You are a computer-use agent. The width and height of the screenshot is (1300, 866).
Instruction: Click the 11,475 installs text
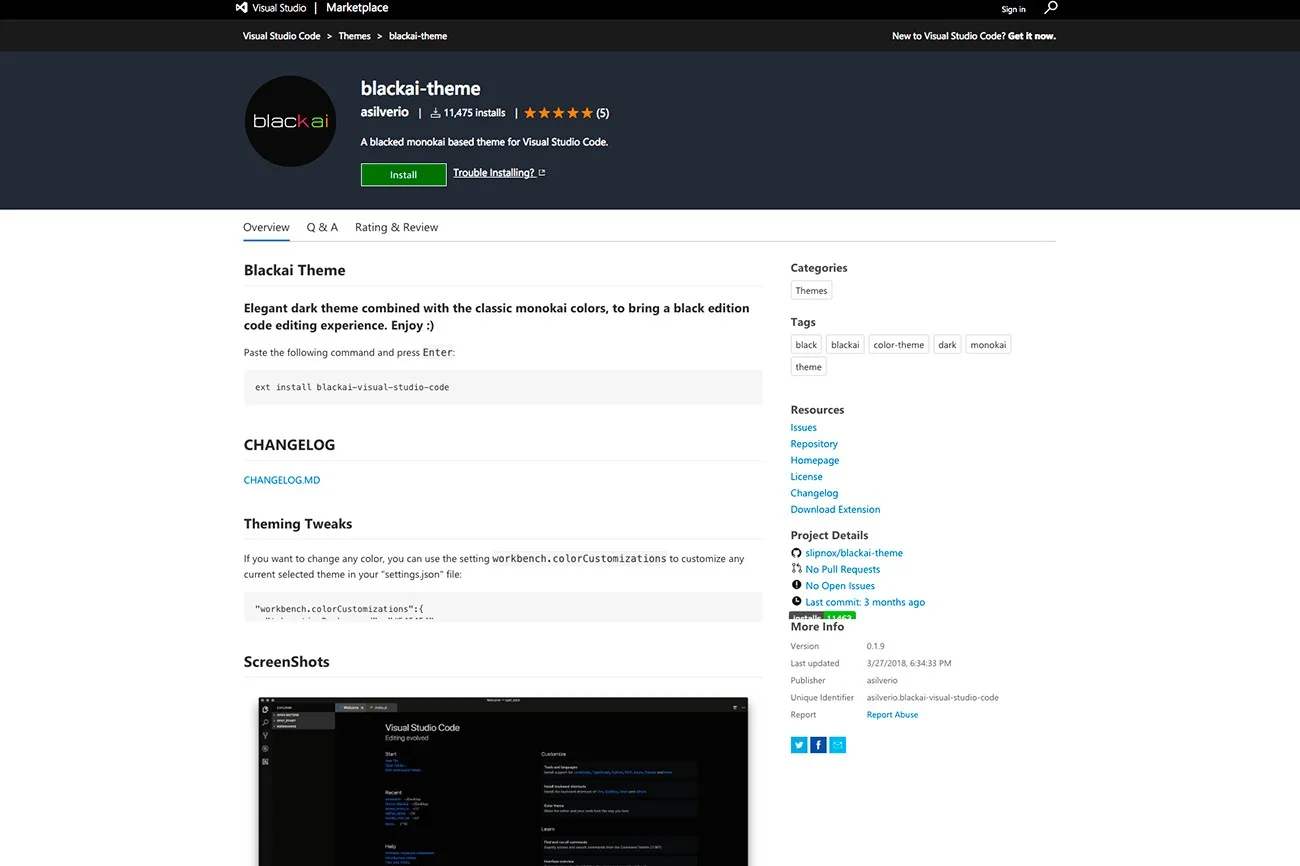[475, 113]
